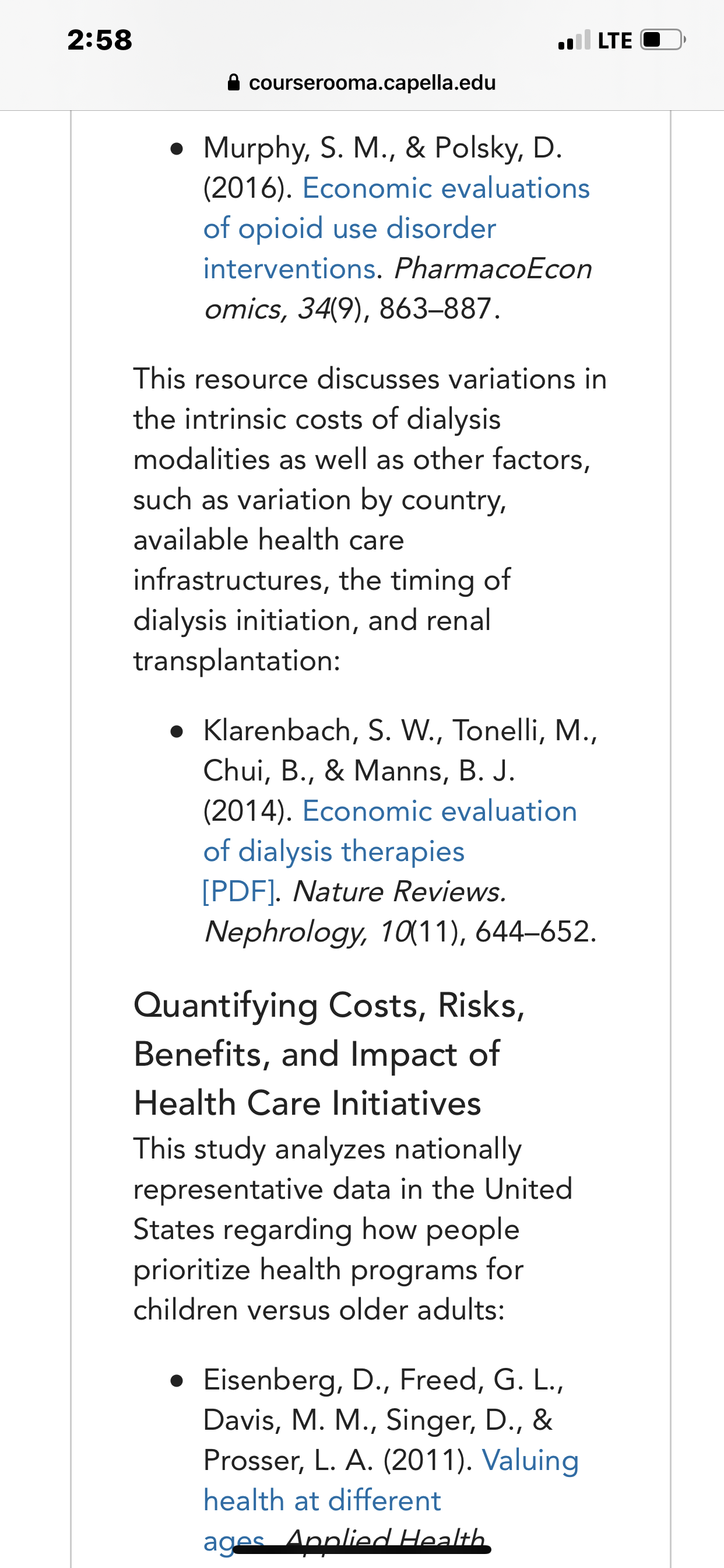Screen dimensions: 724x1568
Task: Tap the Quantifying Costs, Risks, Benefits heading
Action: coord(329,1053)
